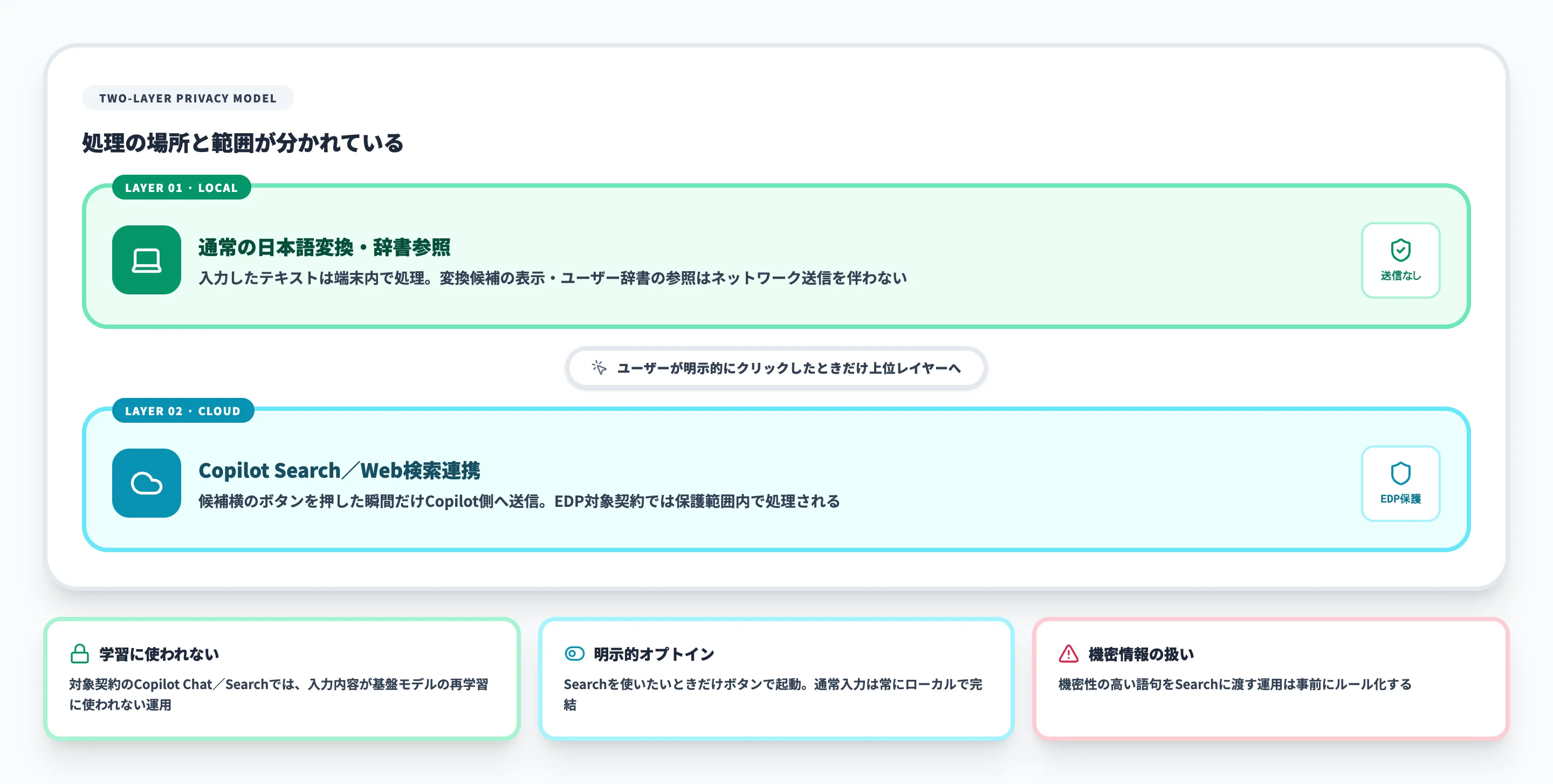This screenshot has height=784, width=1553.
Task: Select the laptop icon in Layer 01
Action: pos(147,260)
